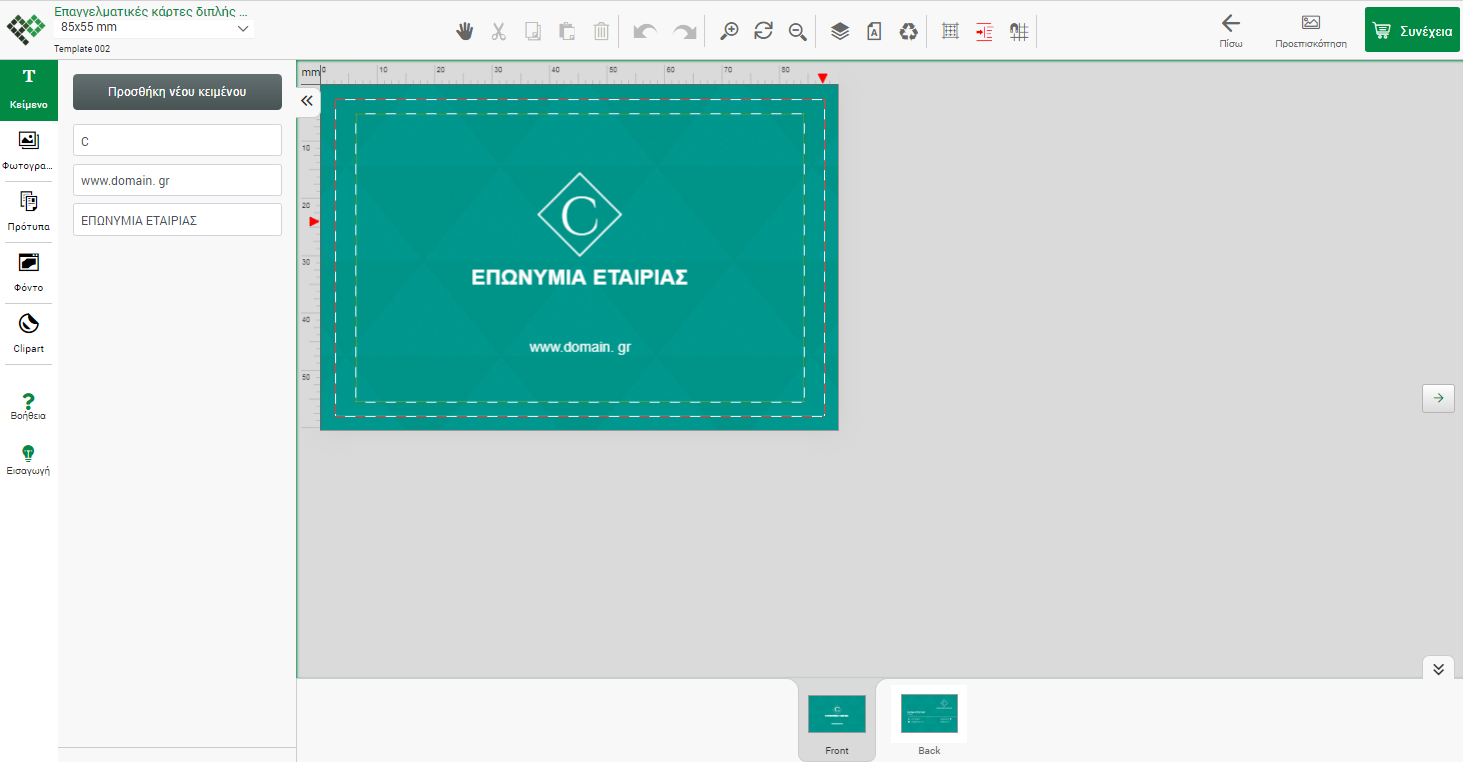Toggle snap-to-grid magnet icon
Image resolution: width=1463 pixels, height=762 pixels.
[x=1018, y=31]
